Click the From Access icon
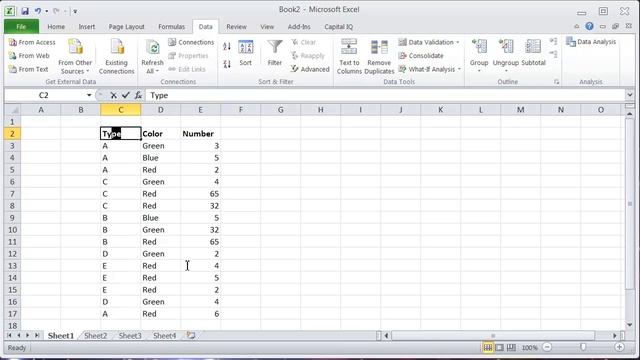The height and width of the screenshot is (360, 640). [13, 42]
